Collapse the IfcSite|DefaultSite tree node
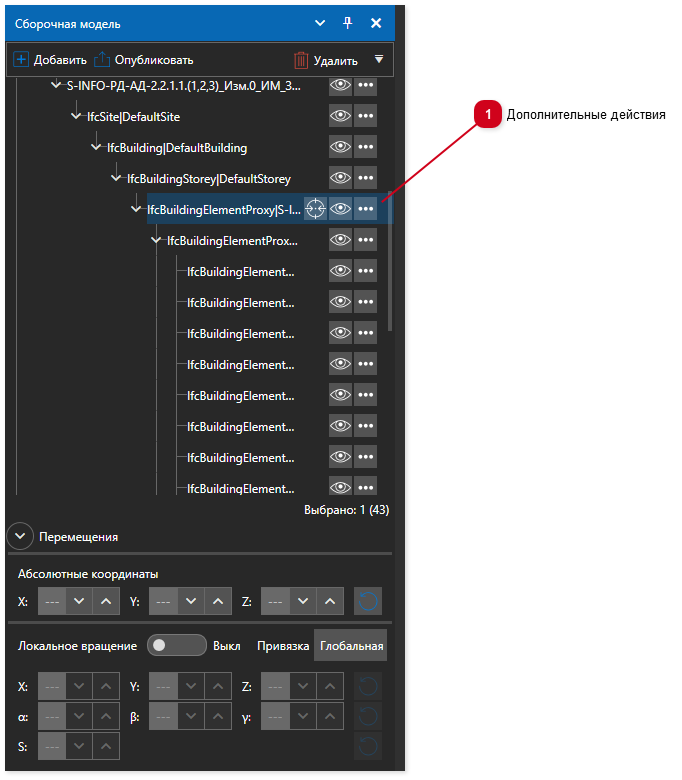Screen dimensions: 682x780 (77, 117)
